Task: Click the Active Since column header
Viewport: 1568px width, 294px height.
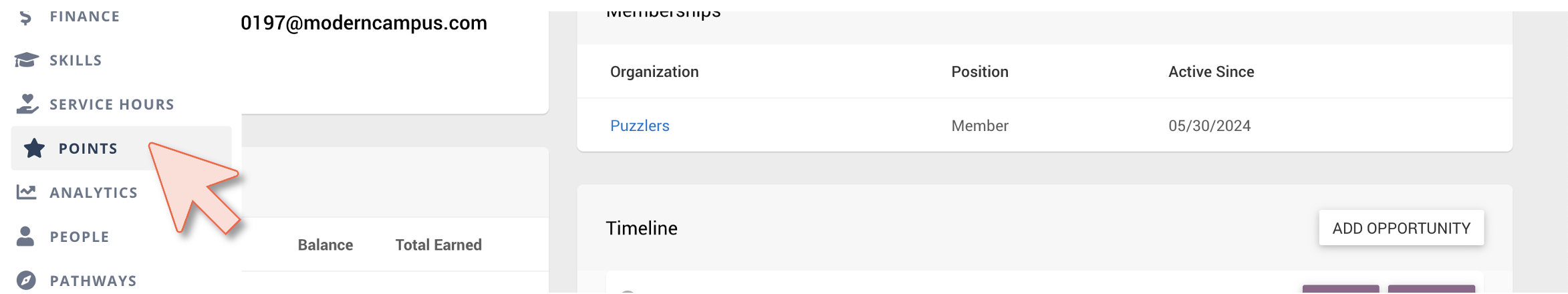Action: [x=1211, y=71]
